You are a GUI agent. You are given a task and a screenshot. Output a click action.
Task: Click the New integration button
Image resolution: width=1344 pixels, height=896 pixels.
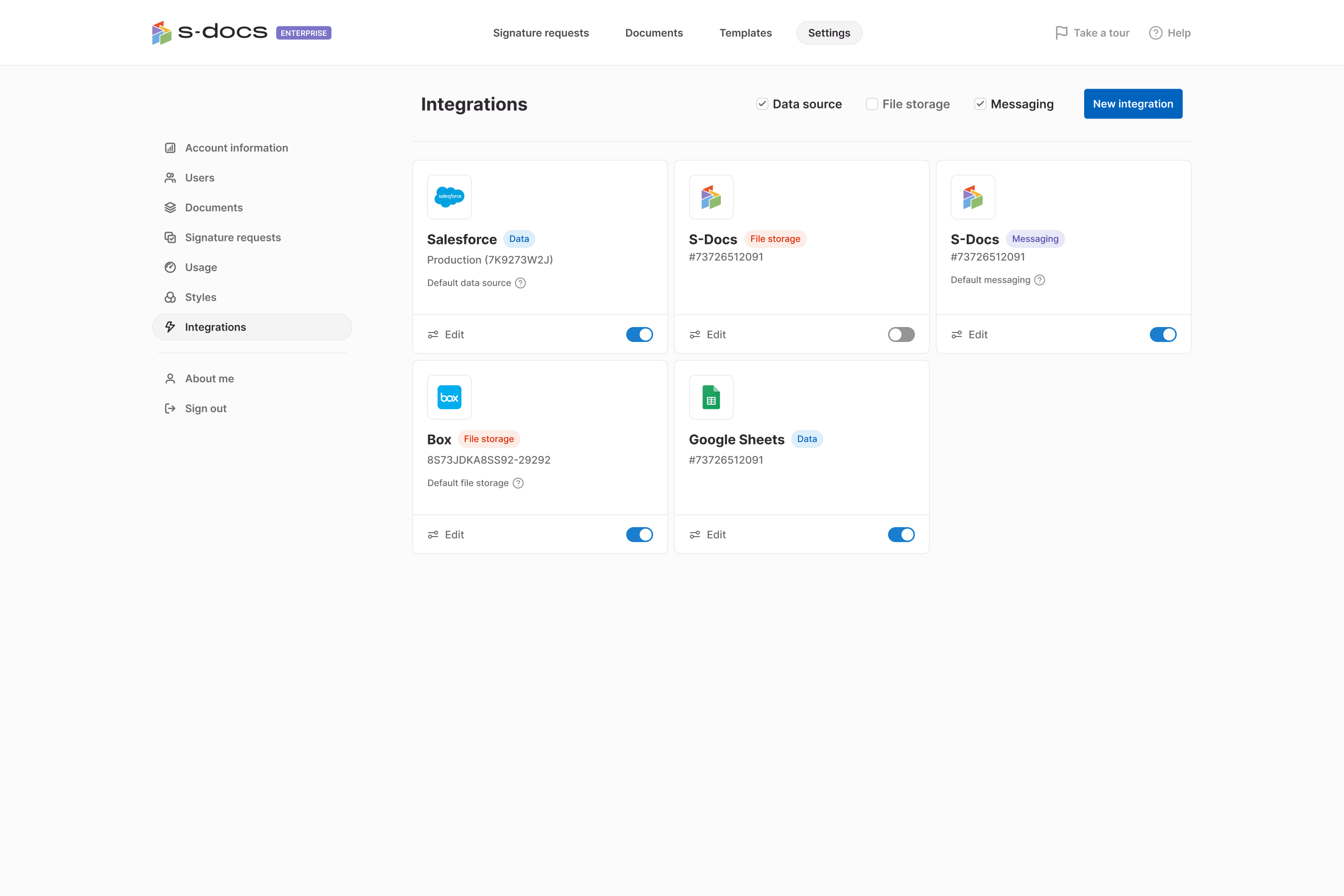1132,104
